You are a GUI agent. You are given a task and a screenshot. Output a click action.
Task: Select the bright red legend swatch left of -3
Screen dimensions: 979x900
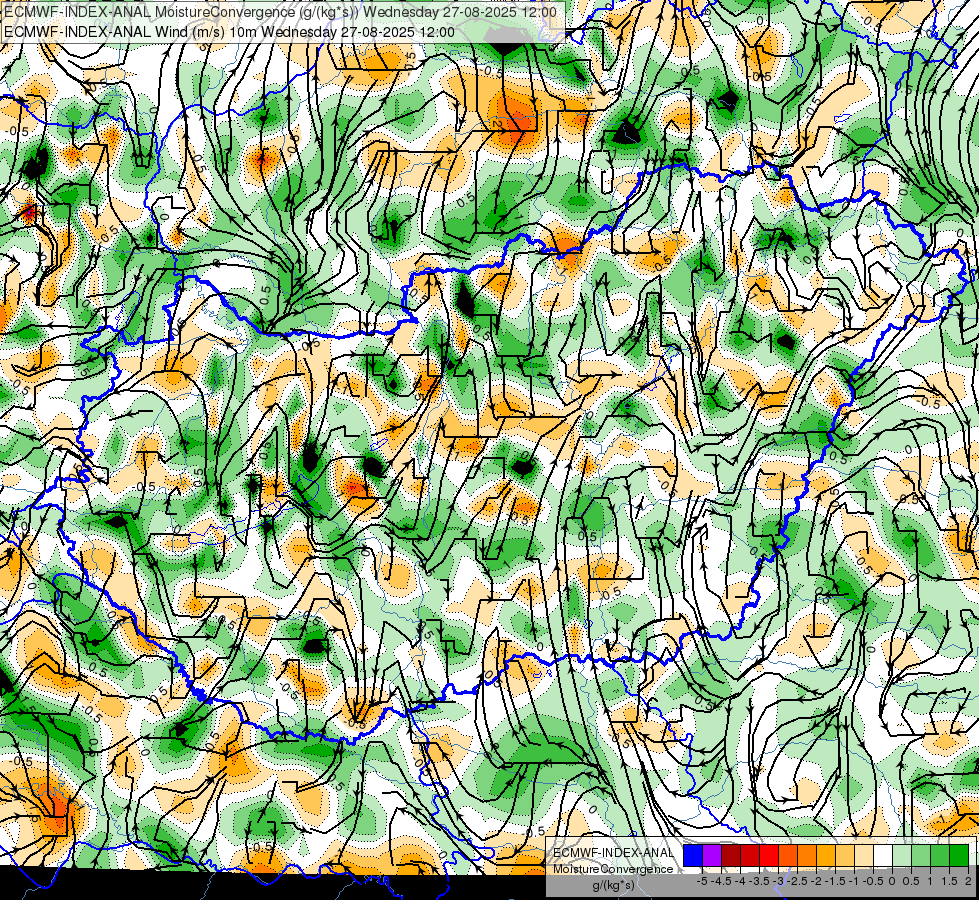coord(769,856)
